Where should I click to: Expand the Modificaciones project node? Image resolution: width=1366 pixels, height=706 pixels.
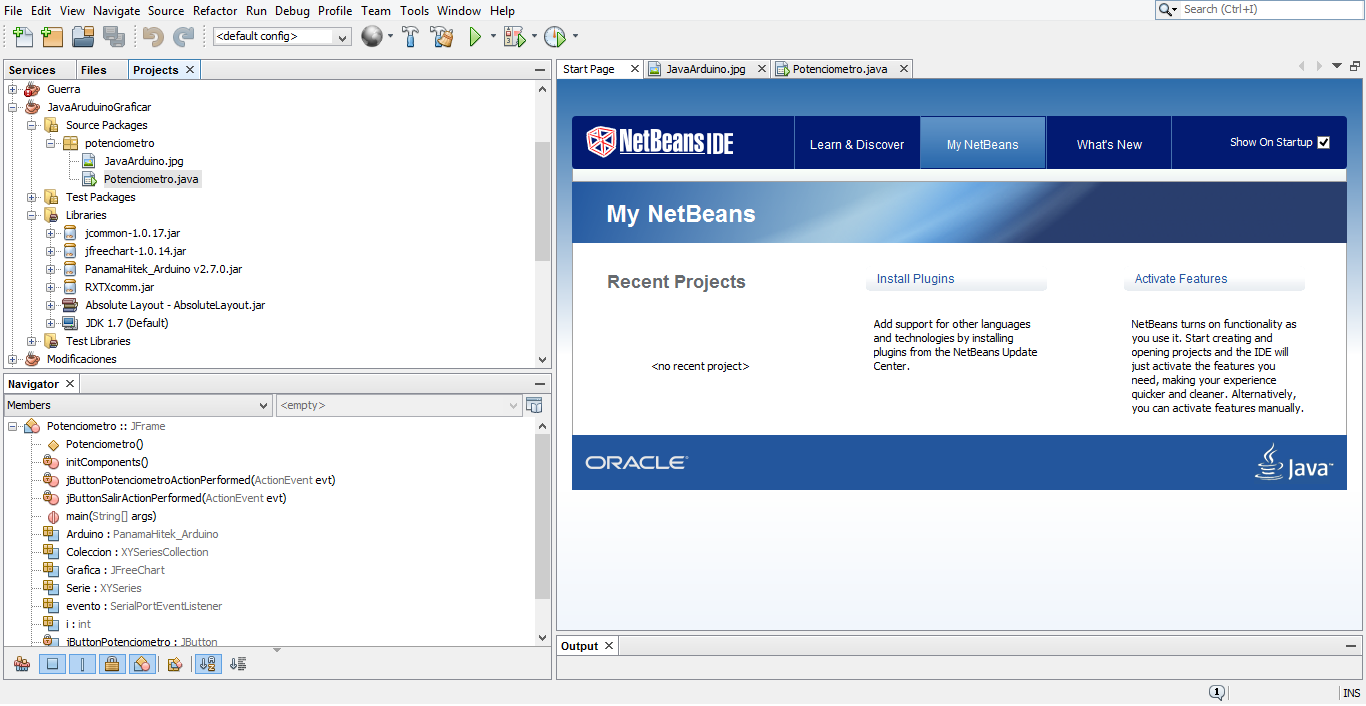point(13,359)
